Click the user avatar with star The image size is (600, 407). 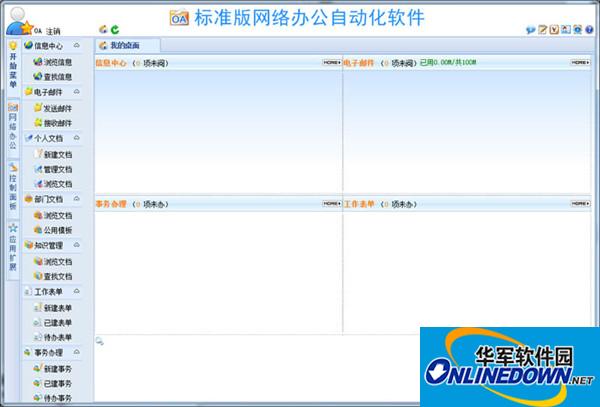click(19, 21)
